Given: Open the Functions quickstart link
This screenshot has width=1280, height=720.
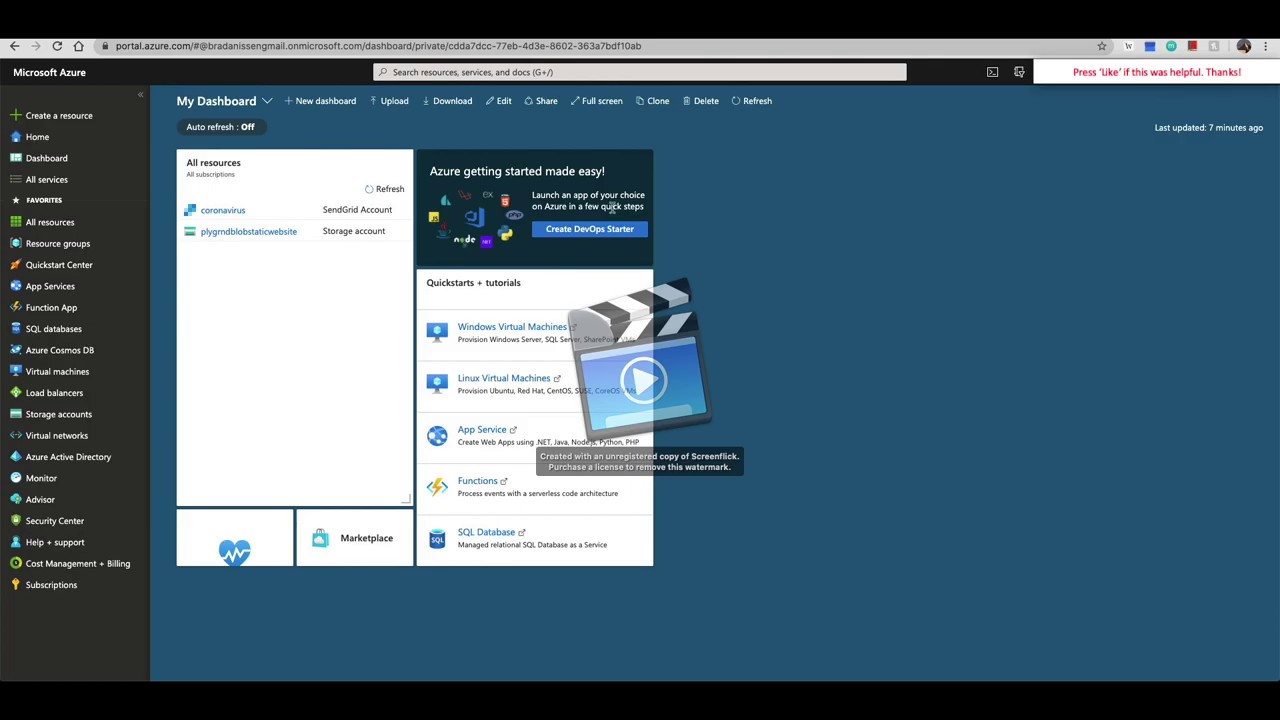Looking at the screenshot, I should pos(477,481).
